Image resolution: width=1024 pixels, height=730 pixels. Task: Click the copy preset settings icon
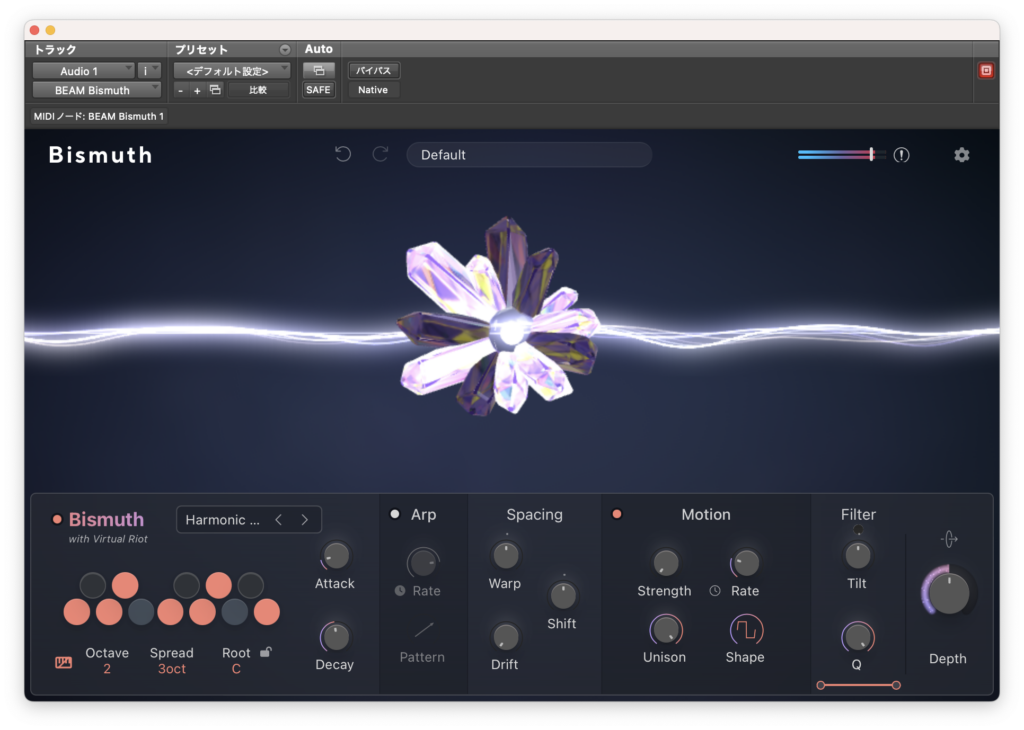pos(216,90)
